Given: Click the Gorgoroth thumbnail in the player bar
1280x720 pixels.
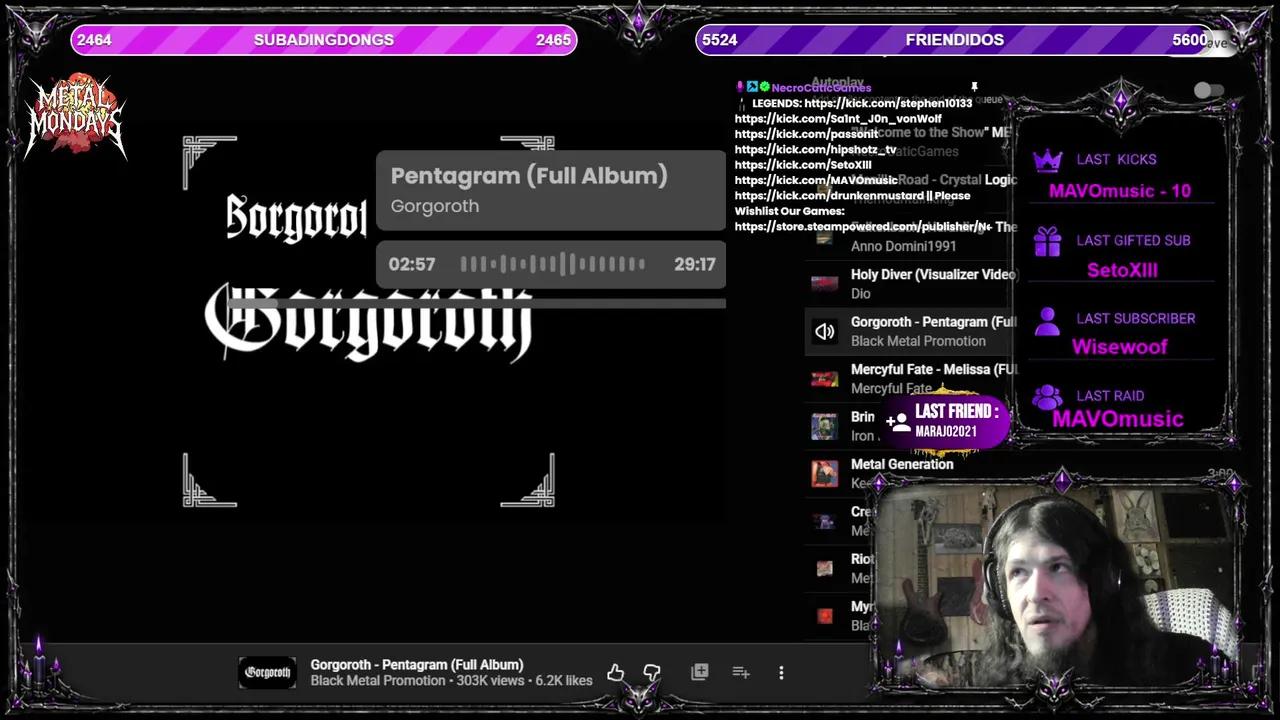Looking at the screenshot, I should tap(267, 673).
